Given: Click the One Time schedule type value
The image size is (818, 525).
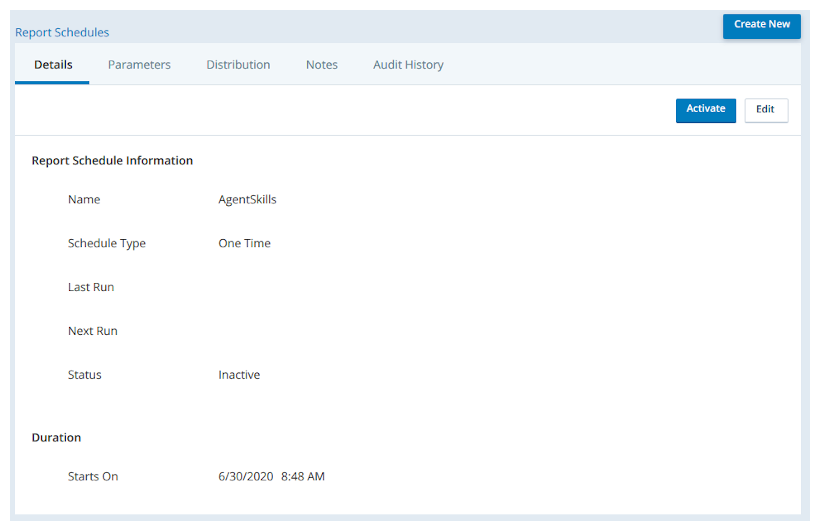Looking at the screenshot, I should [x=244, y=243].
